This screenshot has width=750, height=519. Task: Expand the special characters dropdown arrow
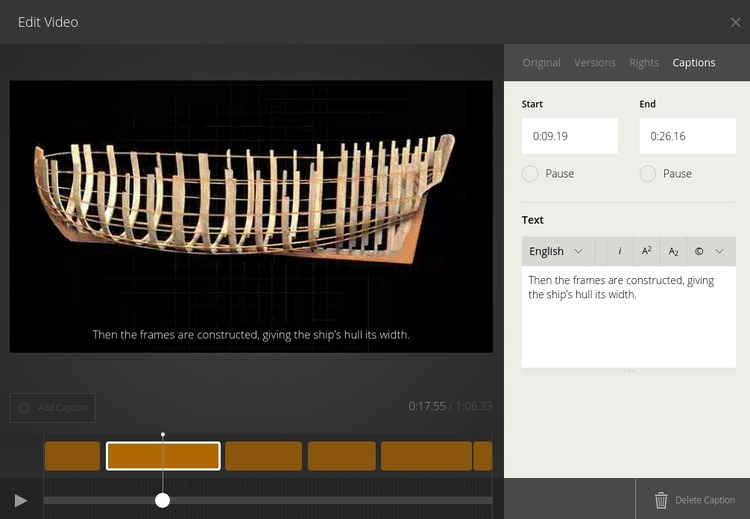point(719,251)
